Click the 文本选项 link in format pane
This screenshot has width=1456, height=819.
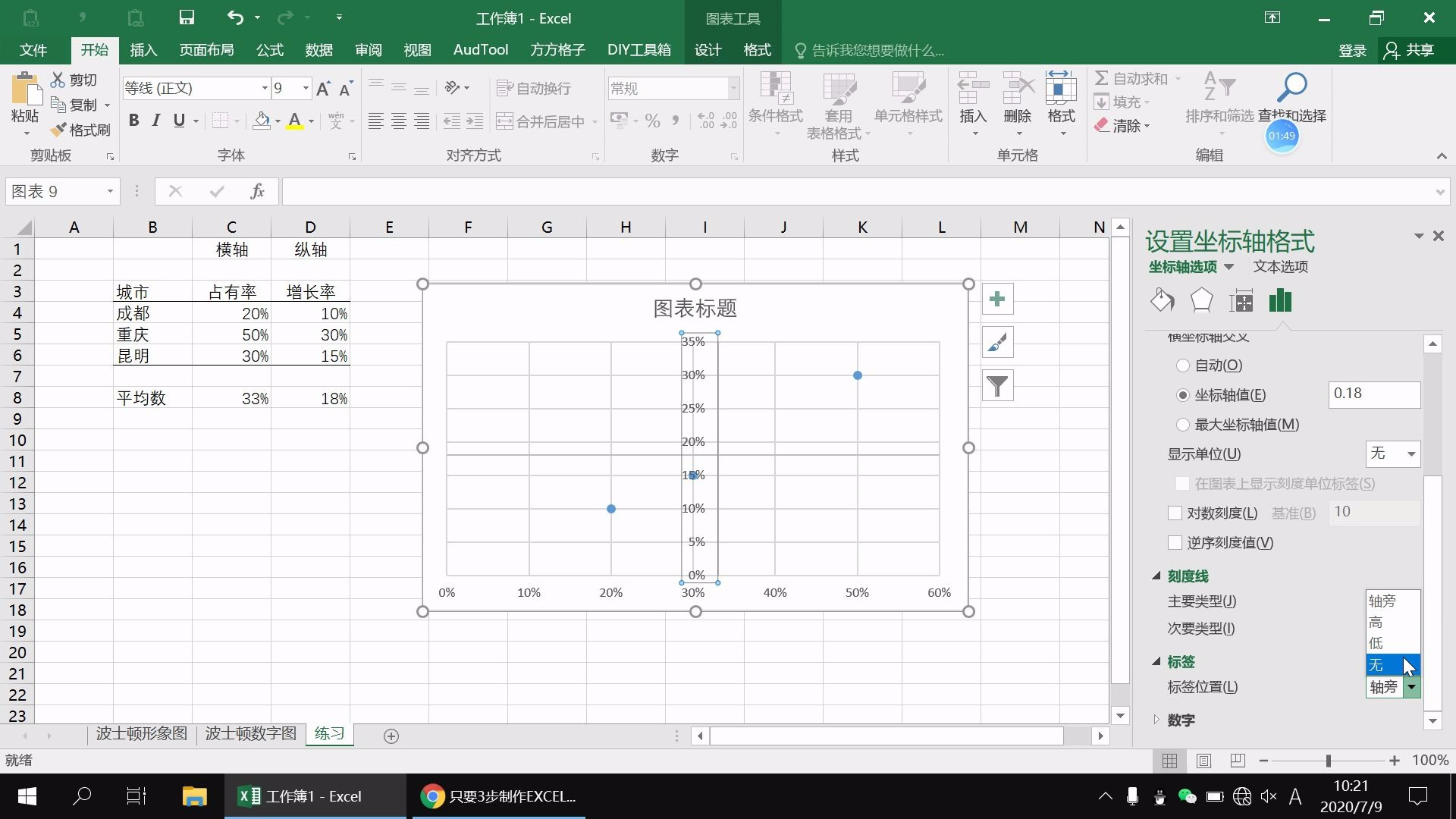1280,267
